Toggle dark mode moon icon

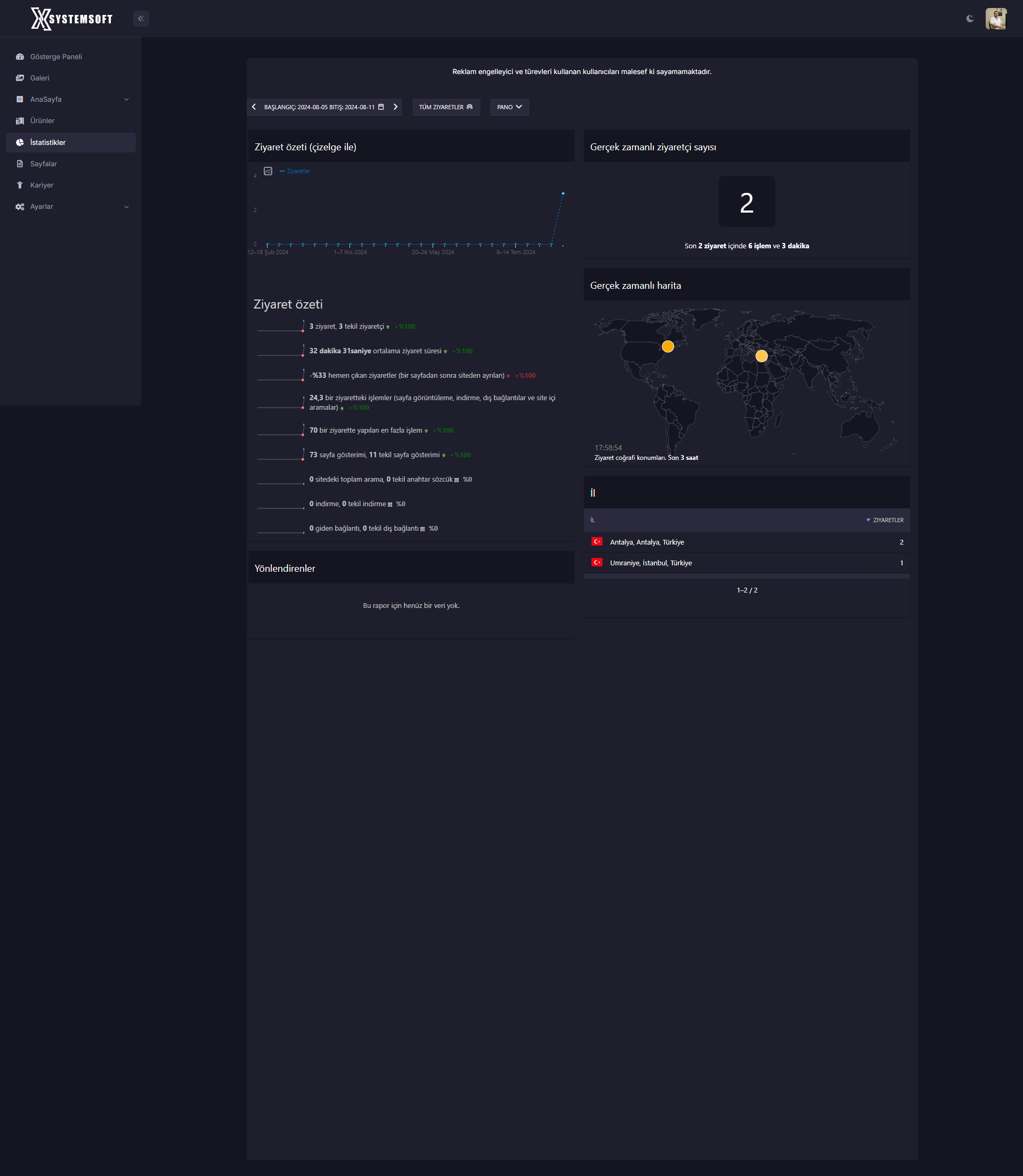coord(970,19)
